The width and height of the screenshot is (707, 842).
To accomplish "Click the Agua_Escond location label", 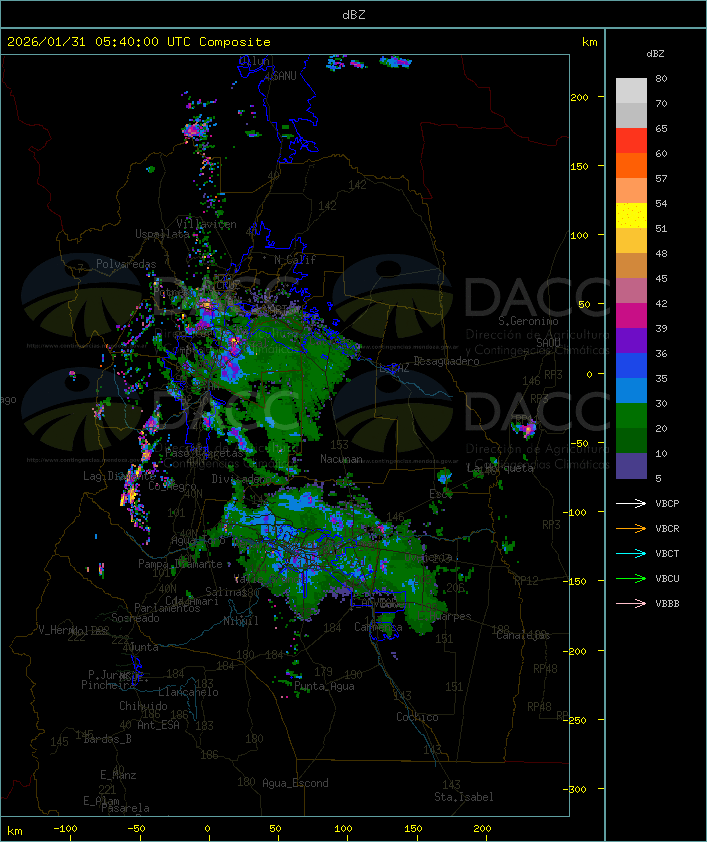I will click(x=295, y=783).
